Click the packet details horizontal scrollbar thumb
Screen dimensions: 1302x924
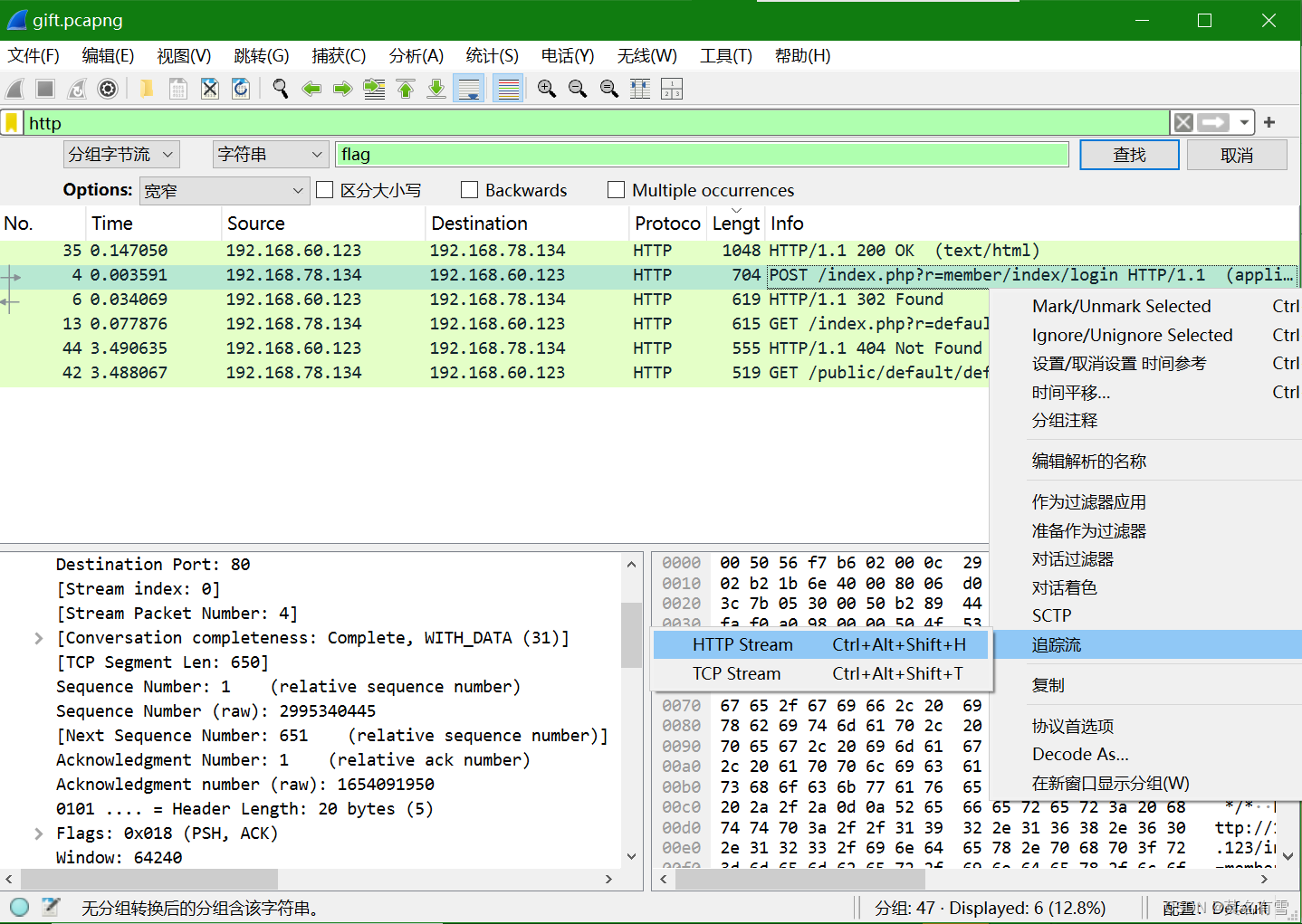(x=149, y=879)
